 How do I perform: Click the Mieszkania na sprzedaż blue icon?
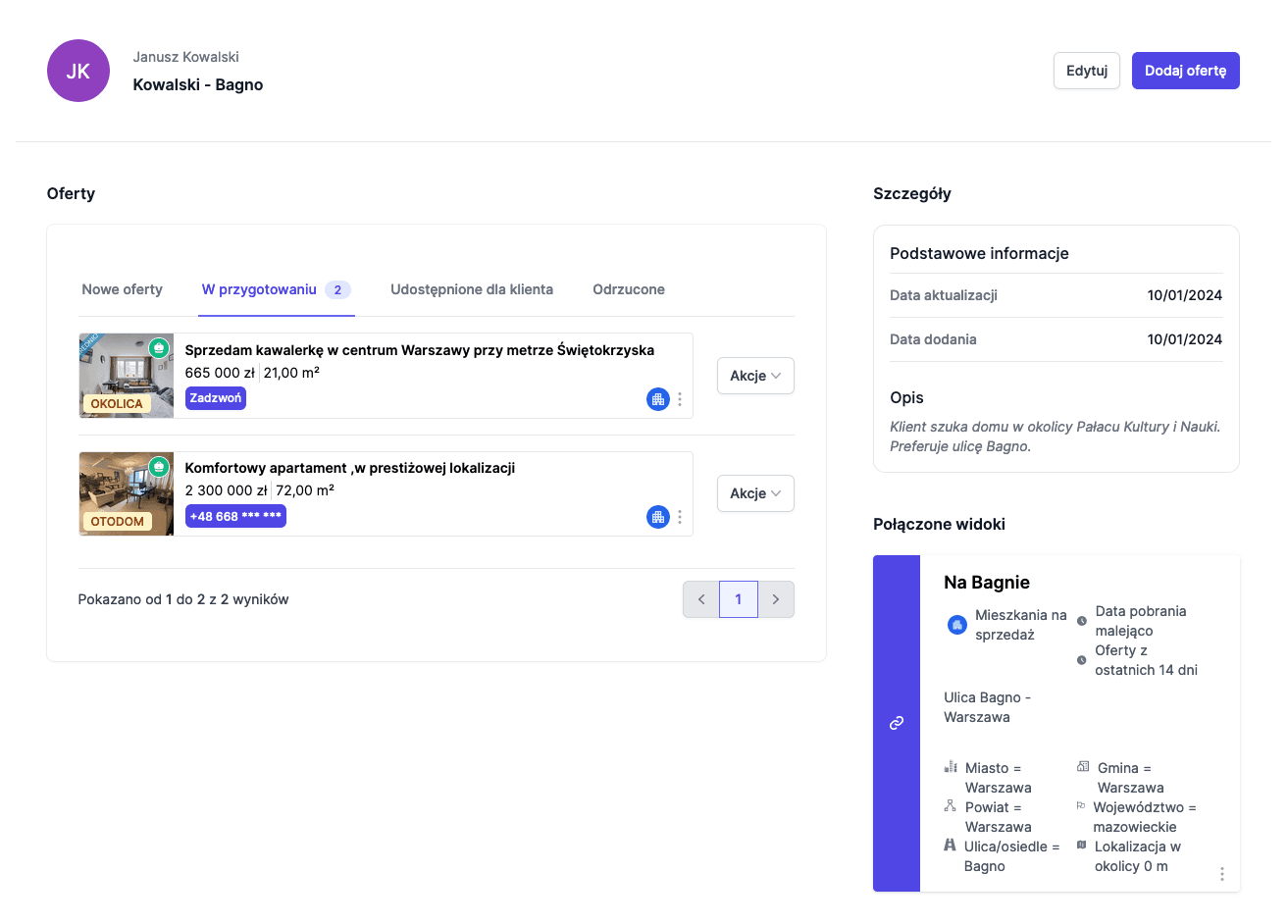pyautogui.click(x=956, y=625)
